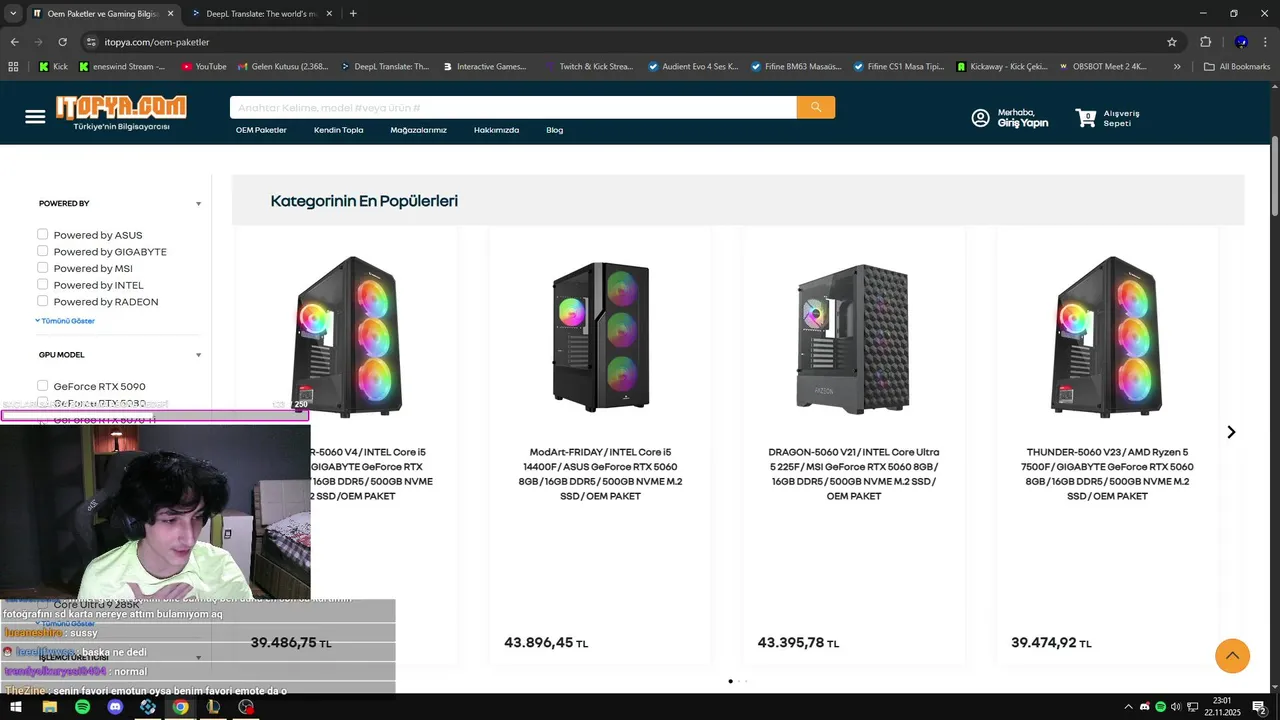Viewport: 1280px width, 720px height.
Task: Show hidden system tray icons
Action: pos(1129,707)
